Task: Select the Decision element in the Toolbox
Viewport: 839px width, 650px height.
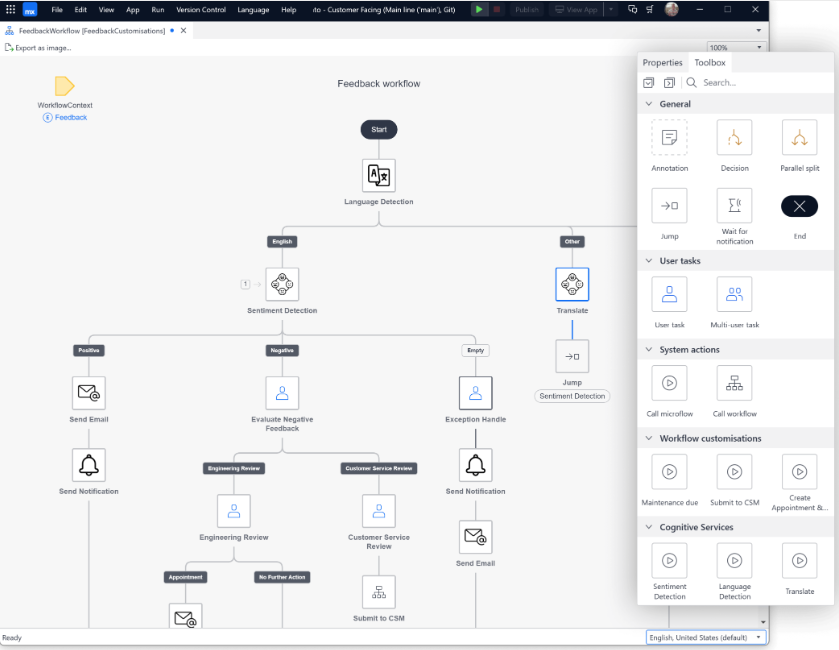Action: tap(734, 137)
